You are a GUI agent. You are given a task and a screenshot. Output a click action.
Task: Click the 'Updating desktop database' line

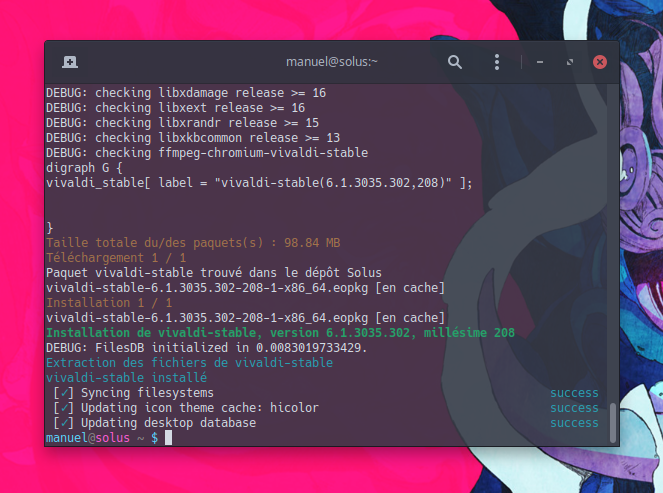tap(155, 423)
